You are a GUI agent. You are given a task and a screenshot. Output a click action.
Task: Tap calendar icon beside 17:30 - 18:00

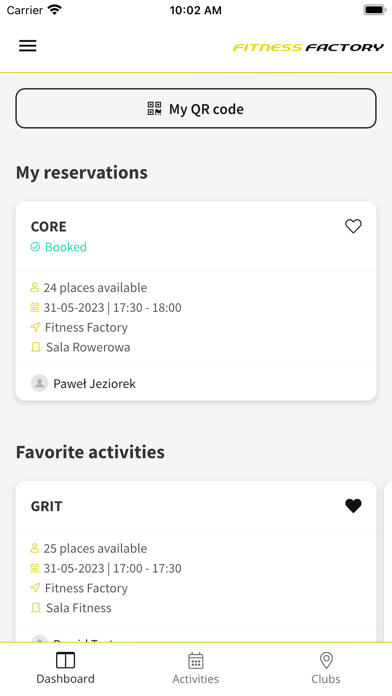pos(35,307)
